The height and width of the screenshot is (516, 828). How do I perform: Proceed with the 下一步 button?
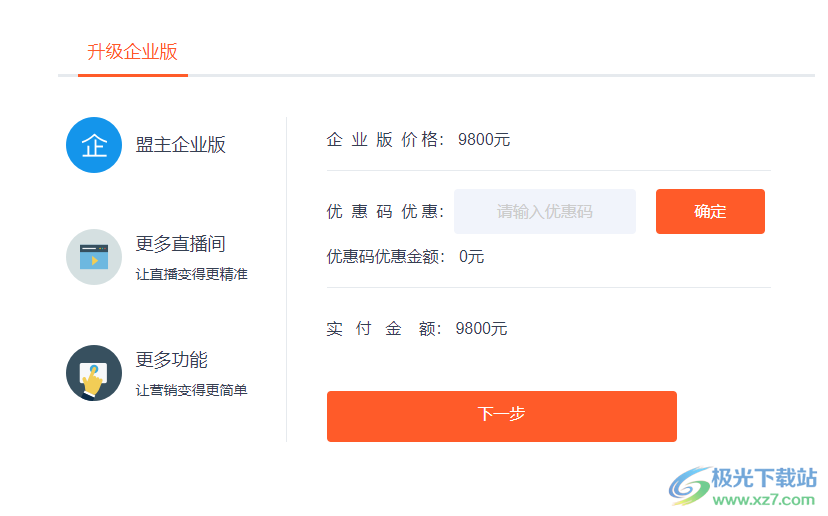(502, 416)
